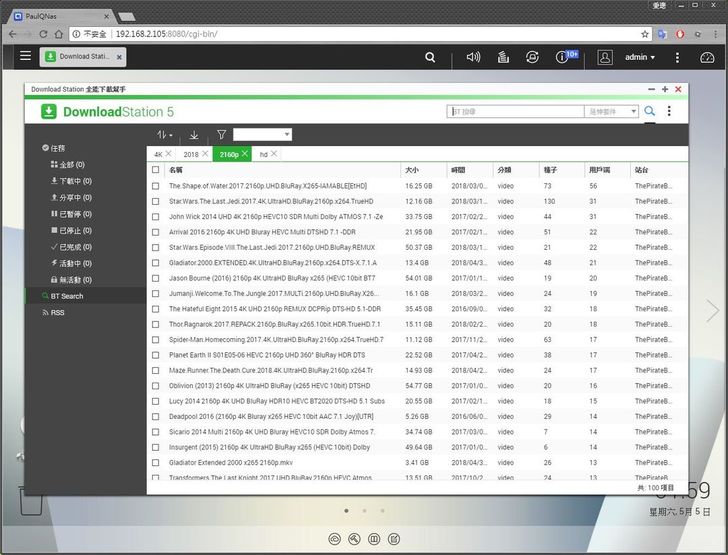Open the volume control icon in top bar
The height and width of the screenshot is (555, 728).
(x=473, y=57)
